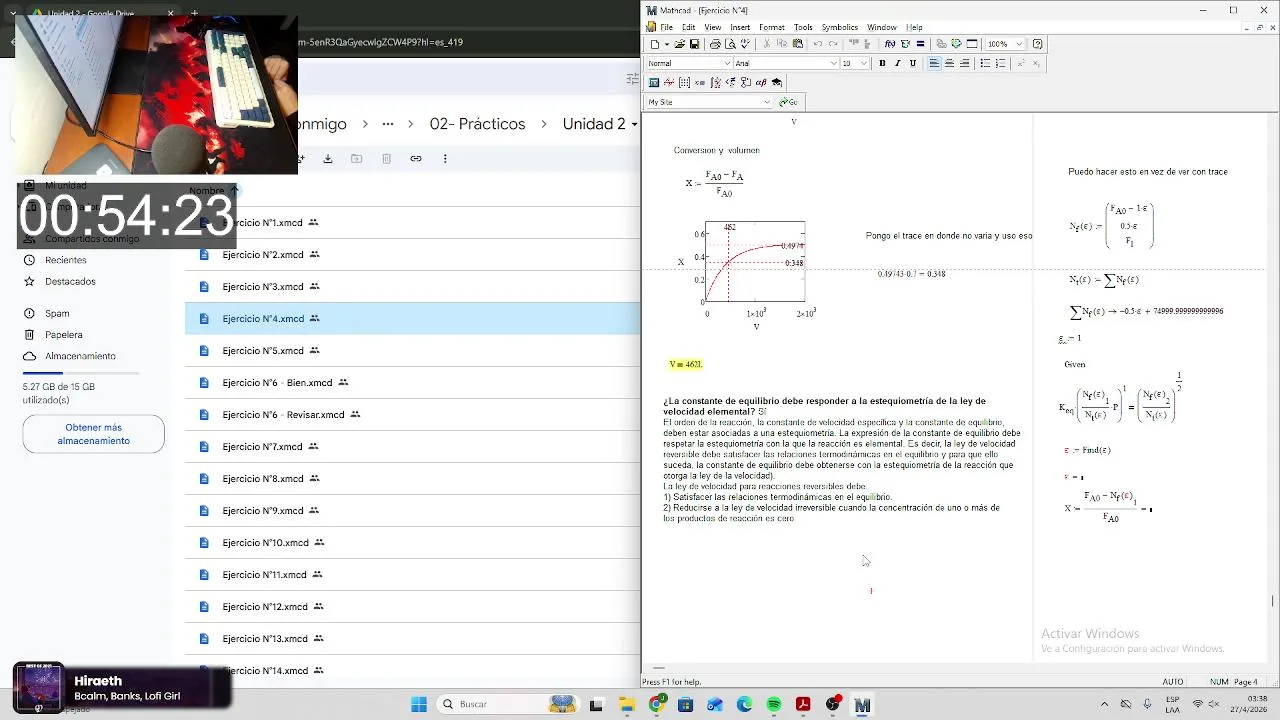Open the Arial font dropdown
This screenshot has height=720, width=1280.
coord(833,63)
